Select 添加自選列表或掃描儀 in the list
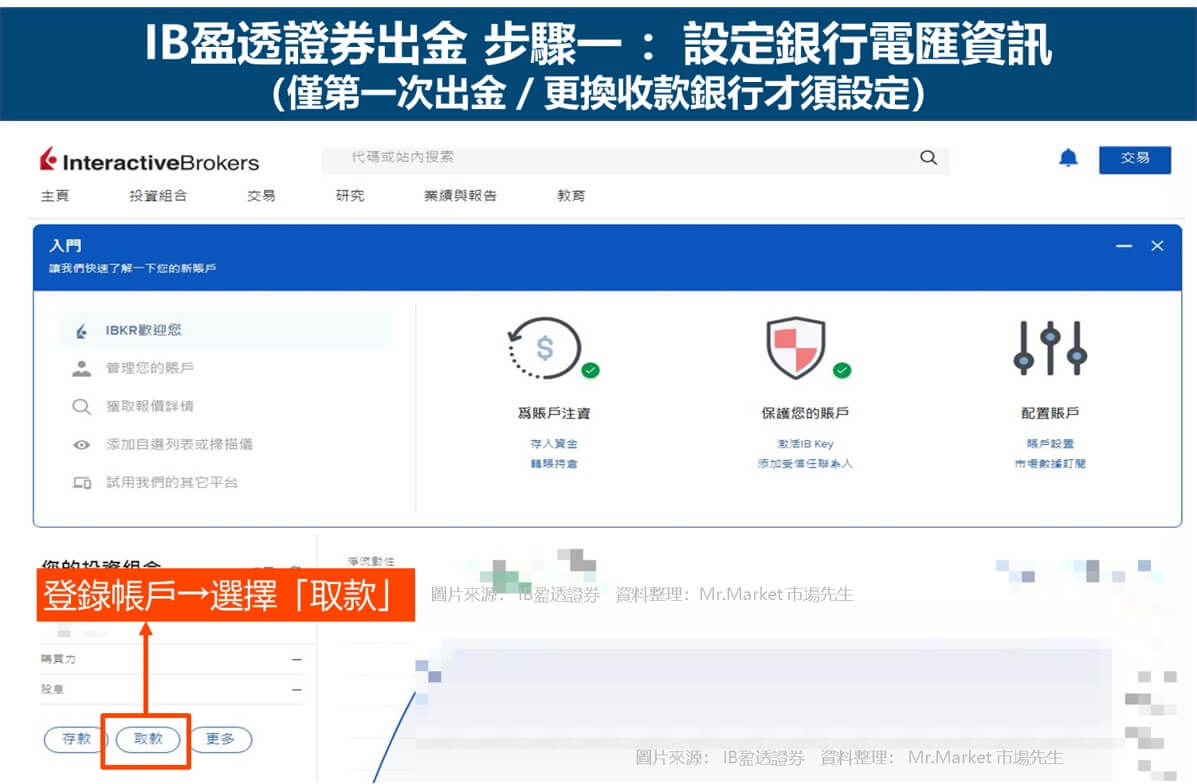The width and height of the screenshot is (1197, 784). tap(179, 444)
